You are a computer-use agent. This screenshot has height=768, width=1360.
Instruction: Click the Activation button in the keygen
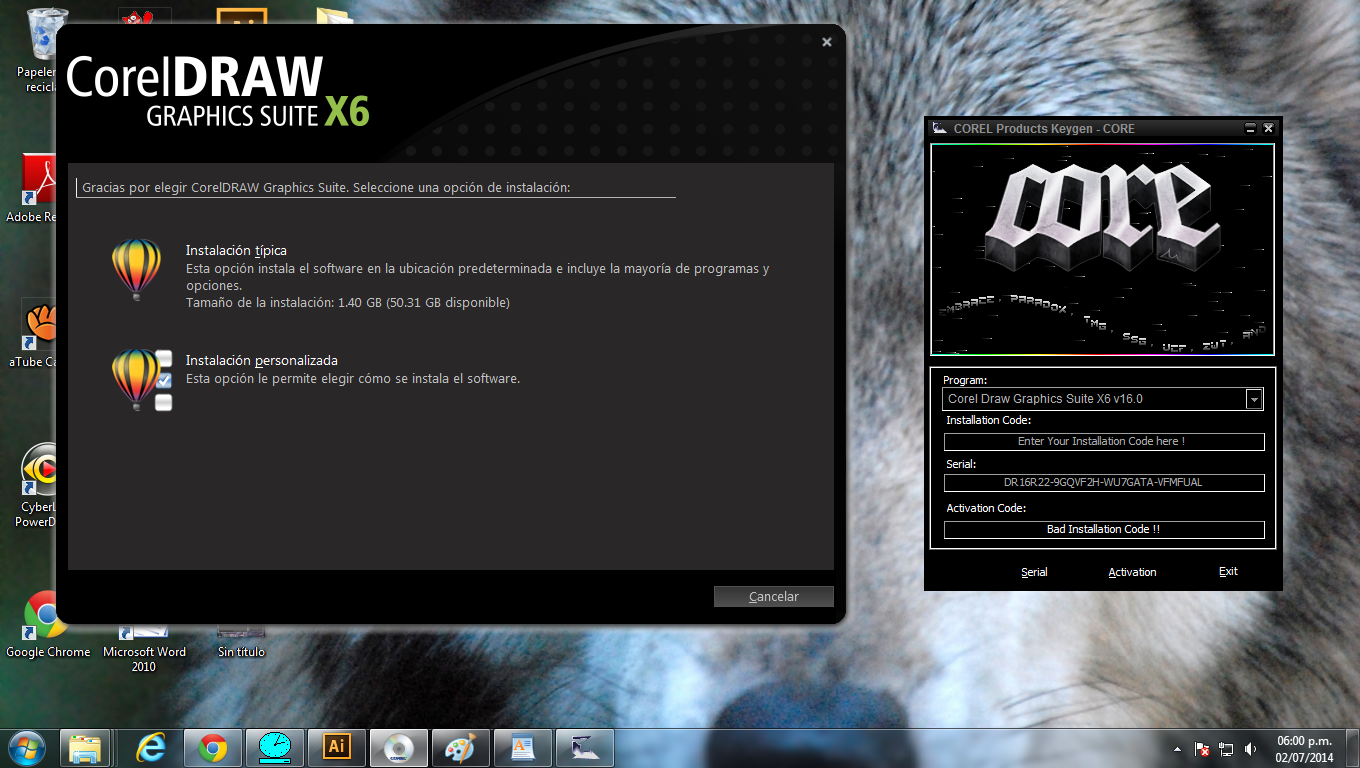pos(1132,572)
